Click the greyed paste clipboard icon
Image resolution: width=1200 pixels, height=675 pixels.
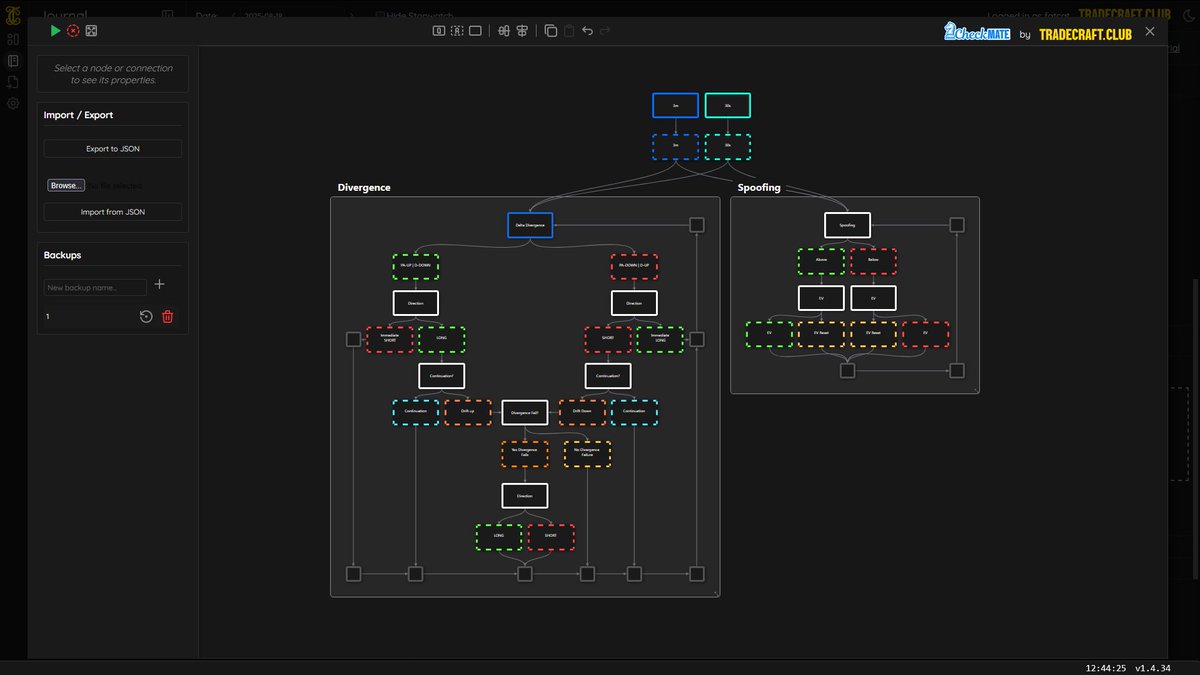tap(569, 31)
